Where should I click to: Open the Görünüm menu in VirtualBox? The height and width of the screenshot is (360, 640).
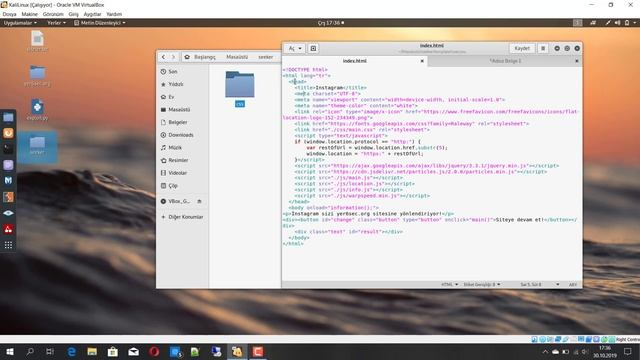coord(53,14)
